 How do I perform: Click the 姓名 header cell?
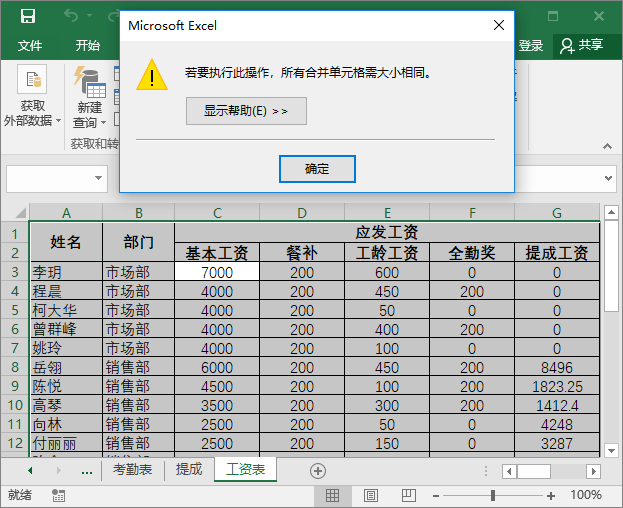point(66,242)
